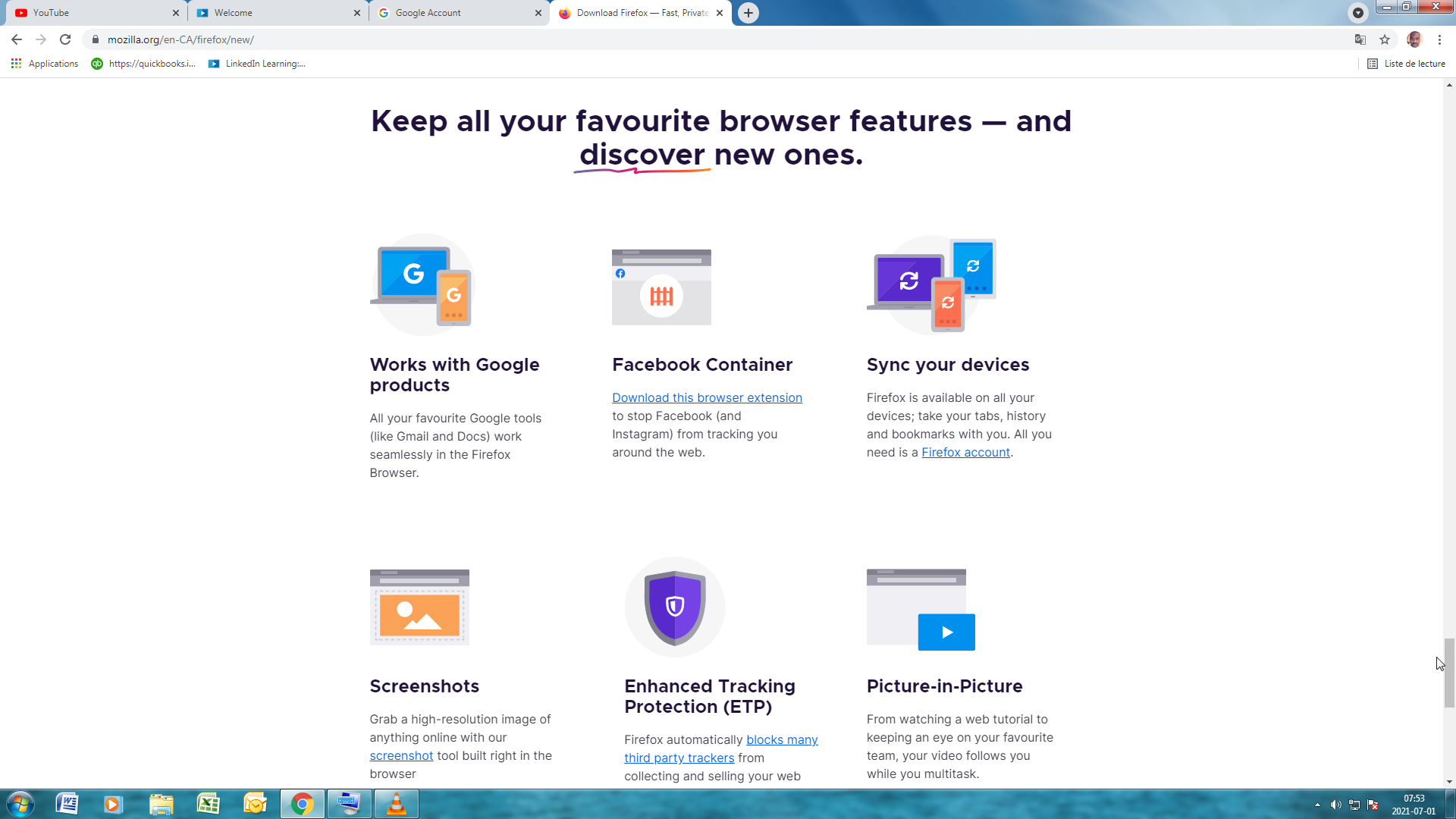The image size is (1456, 819).
Task: Click the browser back arrow
Action: [17, 39]
